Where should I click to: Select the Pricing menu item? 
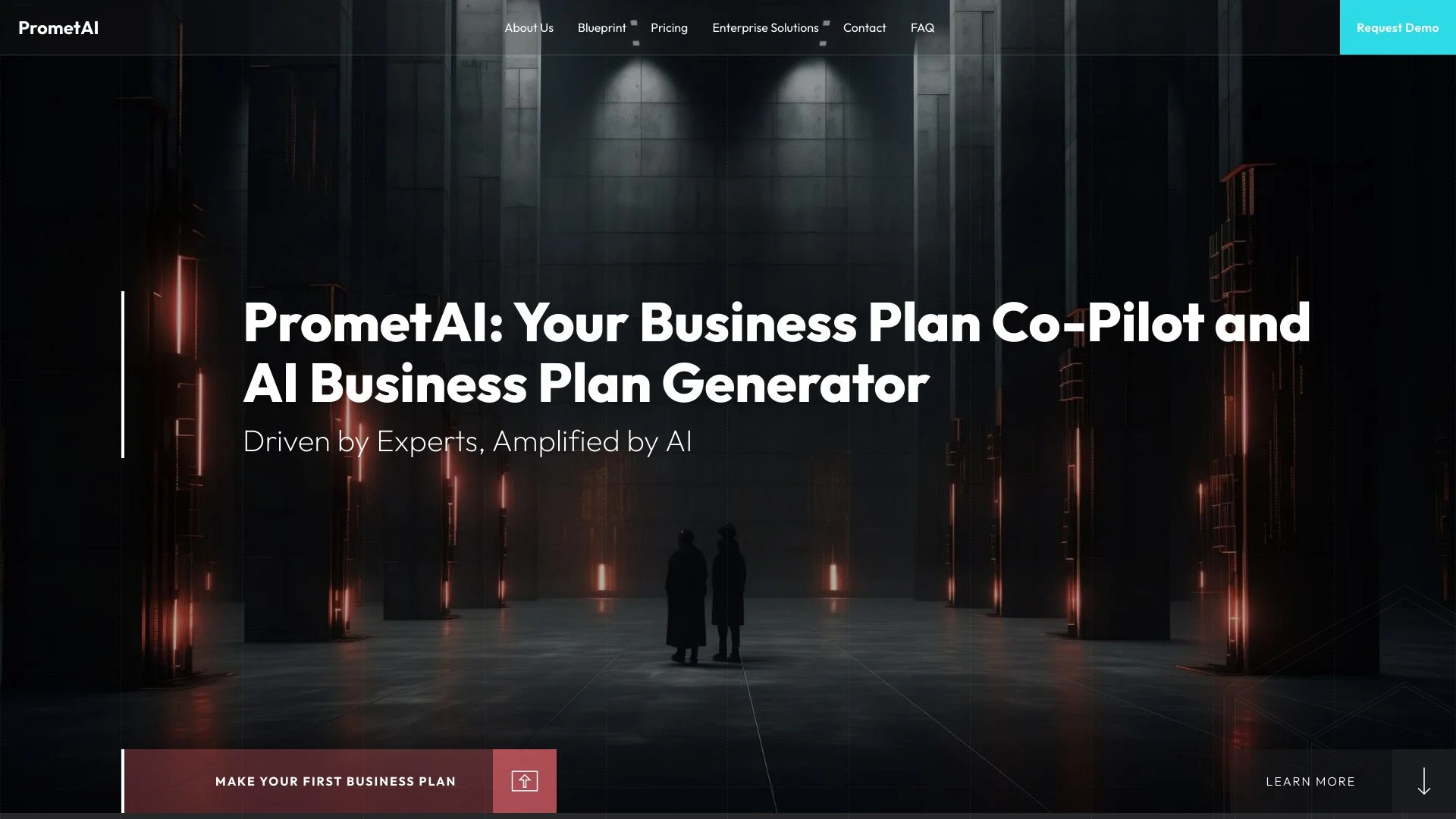669,27
